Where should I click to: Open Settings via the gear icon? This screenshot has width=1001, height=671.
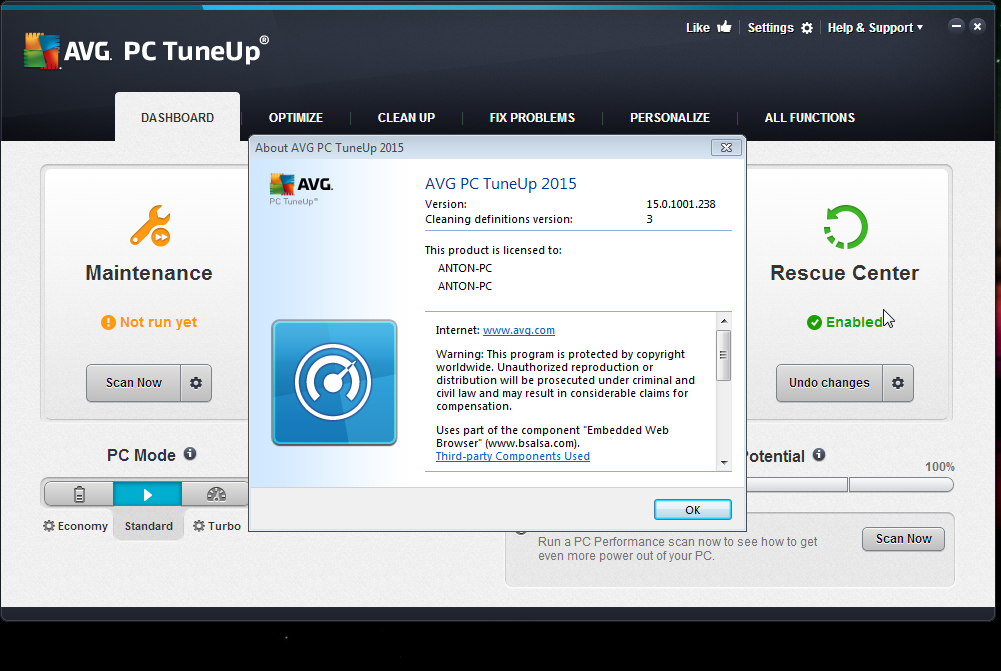click(x=807, y=28)
